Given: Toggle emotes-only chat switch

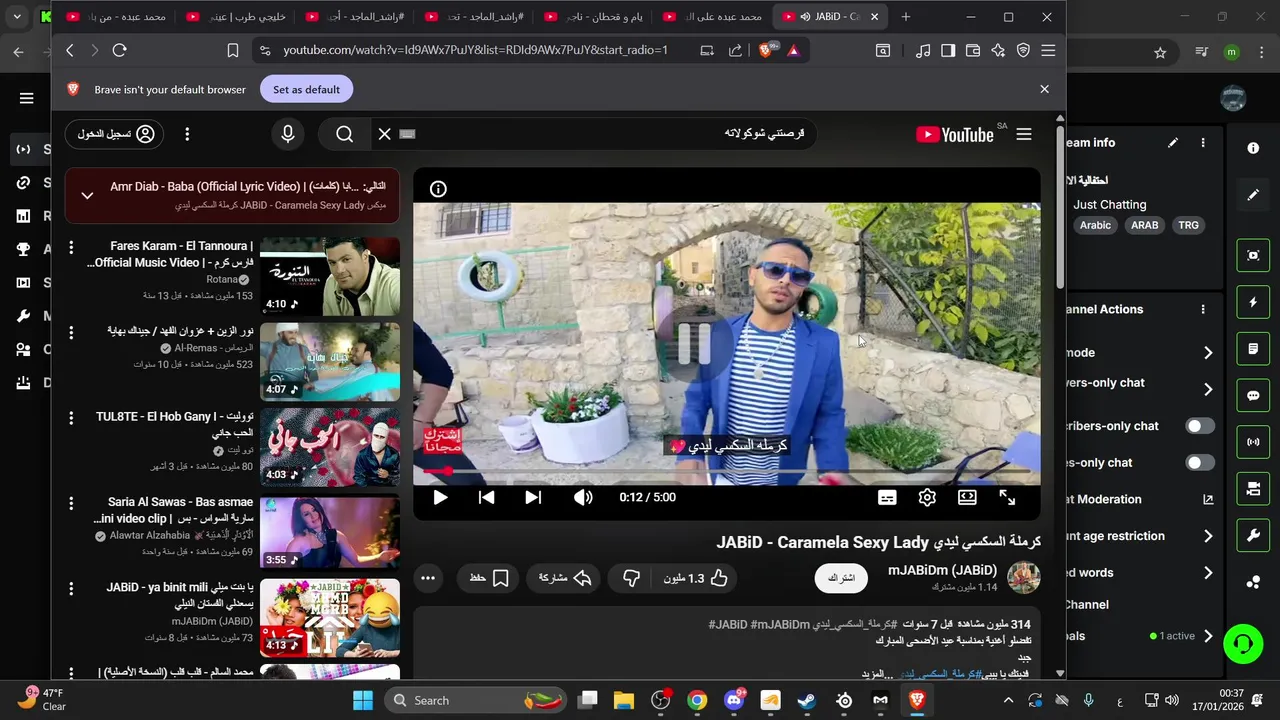Looking at the screenshot, I should click(1200, 462).
